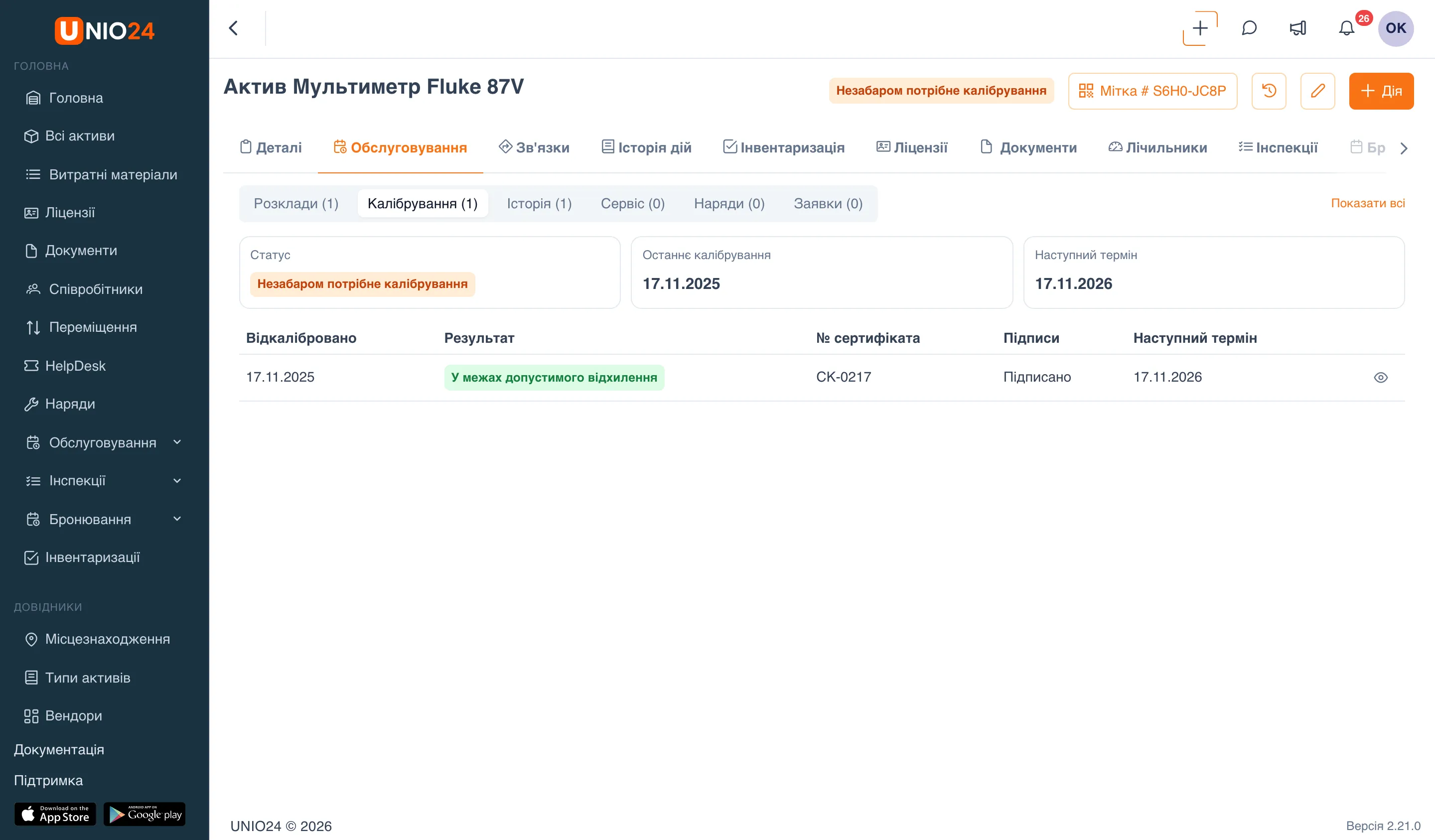Image resolution: width=1435 pixels, height=840 pixels.
Task: Click the У межах допустимого відхилення badge
Action: [x=554, y=378]
